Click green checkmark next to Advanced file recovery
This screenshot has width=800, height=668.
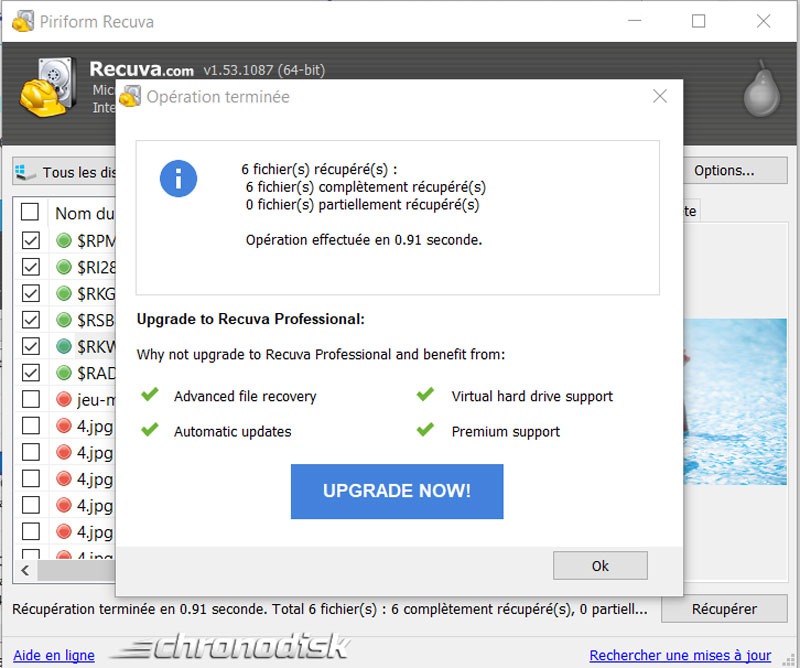point(150,395)
